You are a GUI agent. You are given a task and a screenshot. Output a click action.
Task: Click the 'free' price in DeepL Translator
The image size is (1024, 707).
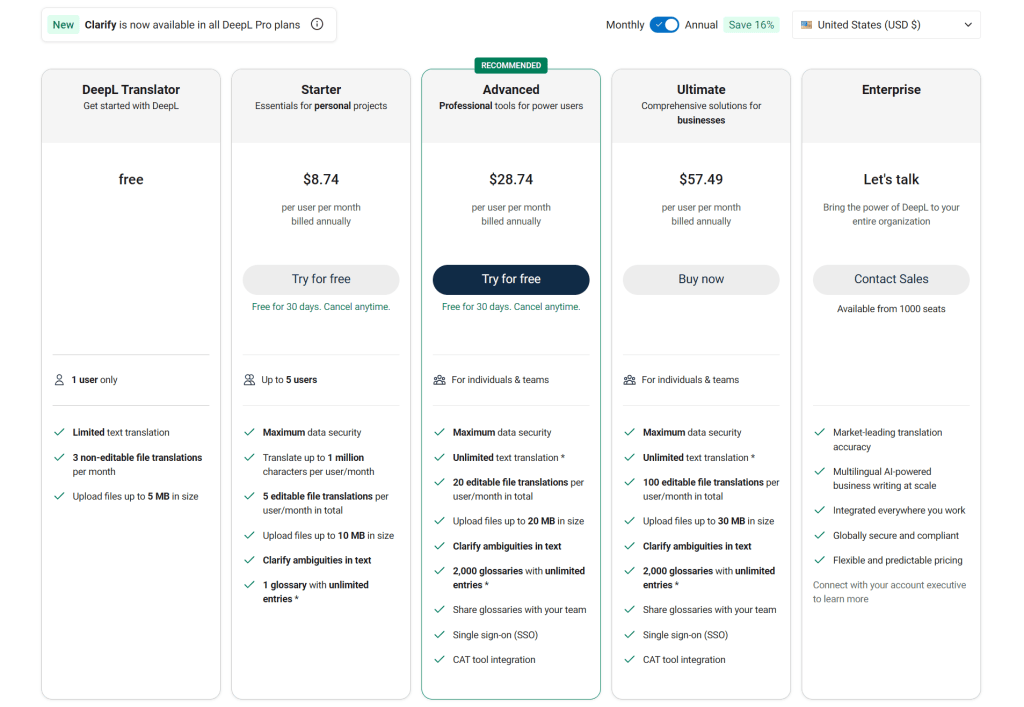131,179
